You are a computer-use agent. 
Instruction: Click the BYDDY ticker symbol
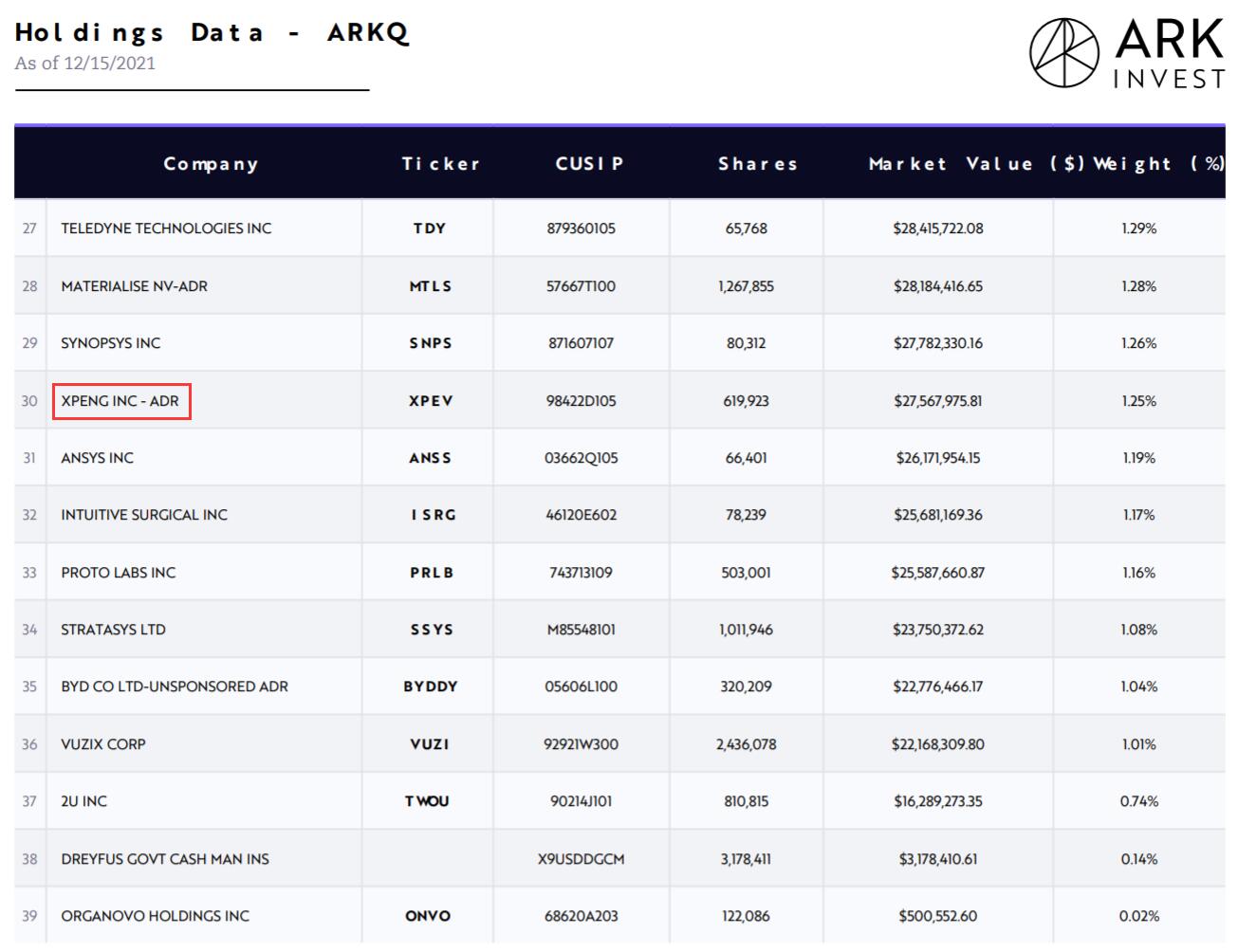[x=431, y=687]
